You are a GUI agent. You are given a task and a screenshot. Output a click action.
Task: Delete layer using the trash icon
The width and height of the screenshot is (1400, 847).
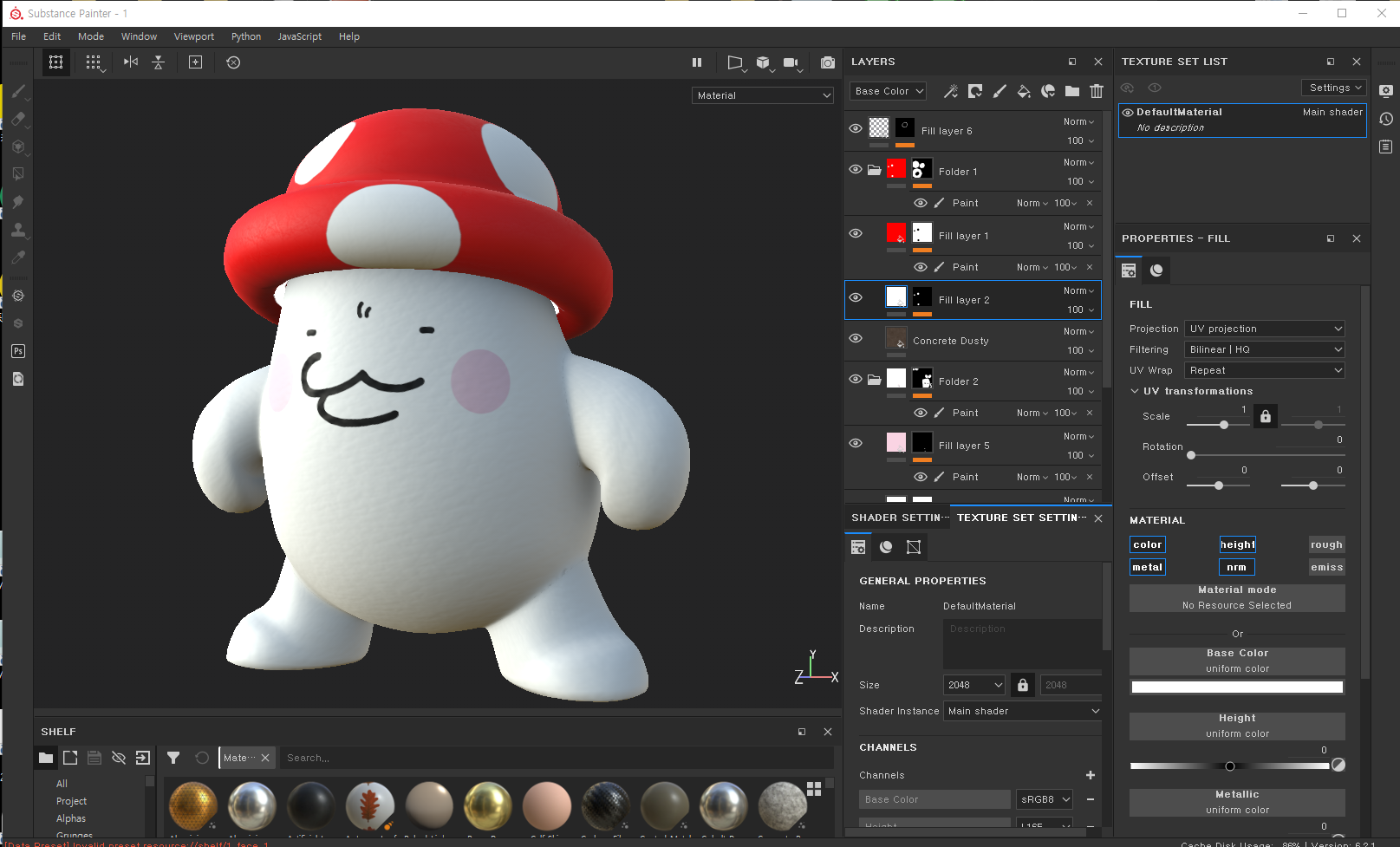tap(1097, 91)
